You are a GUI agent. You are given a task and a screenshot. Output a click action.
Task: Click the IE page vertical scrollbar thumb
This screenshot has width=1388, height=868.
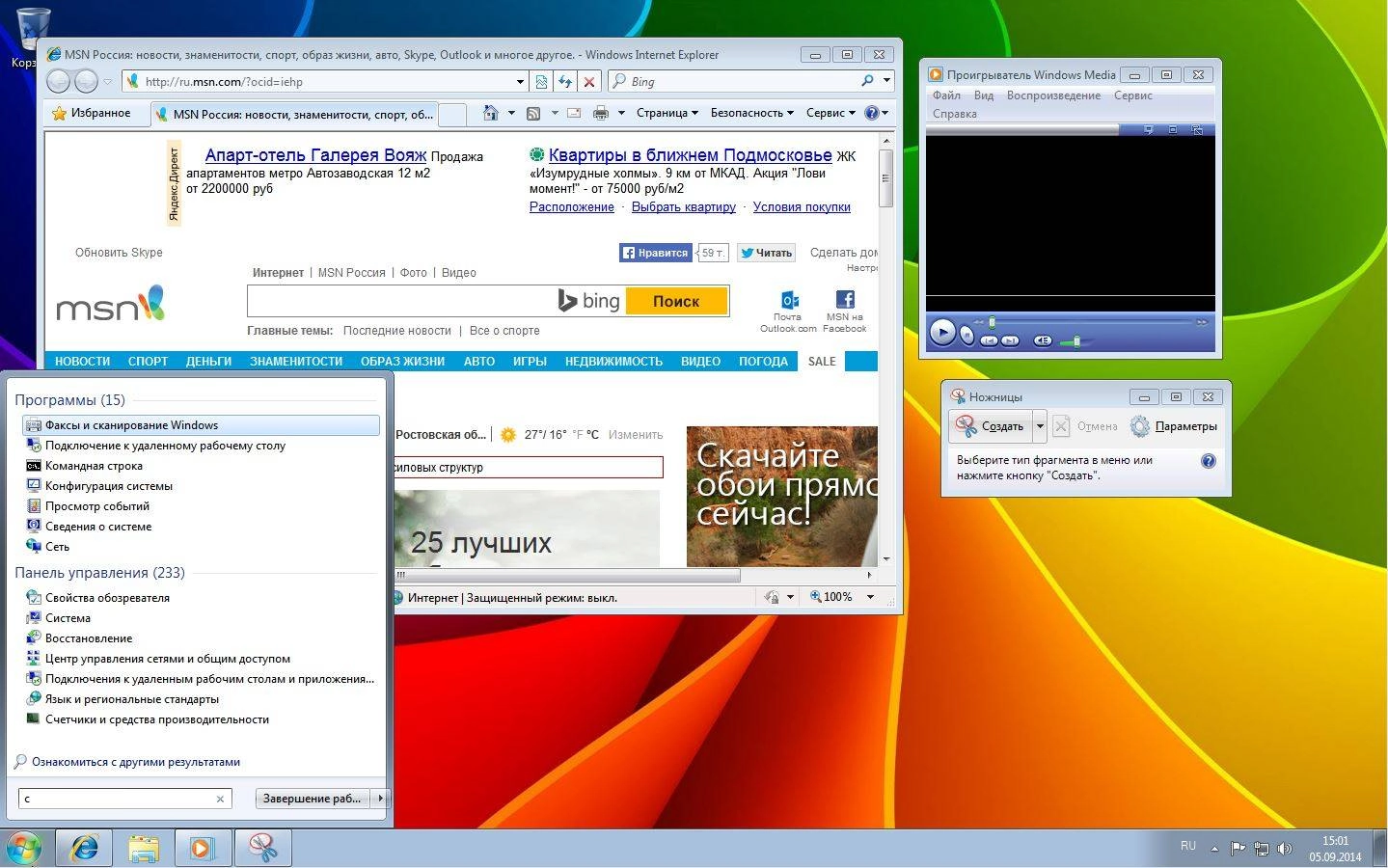[885, 178]
